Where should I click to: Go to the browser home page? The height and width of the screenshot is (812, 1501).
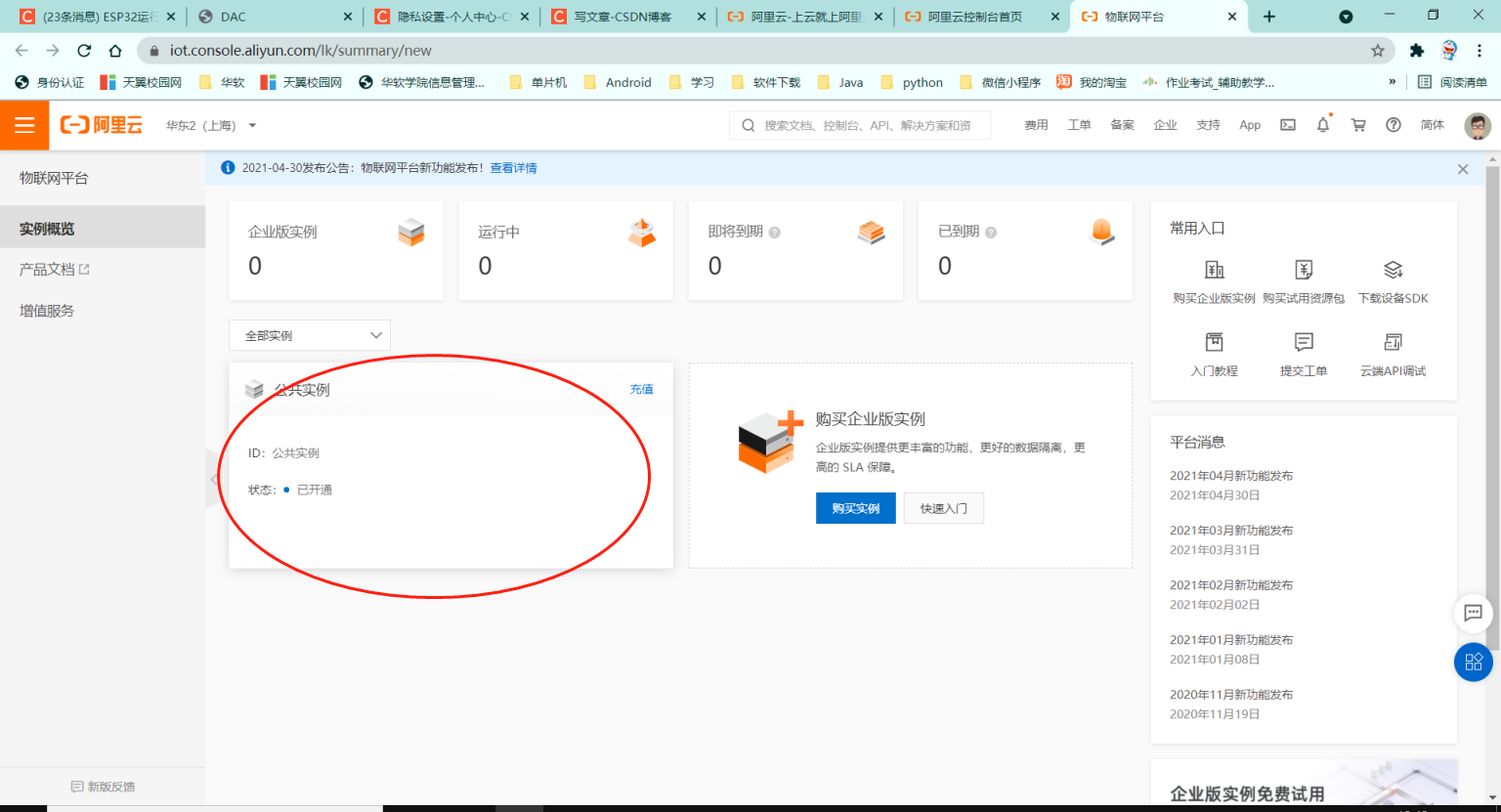click(115, 51)
